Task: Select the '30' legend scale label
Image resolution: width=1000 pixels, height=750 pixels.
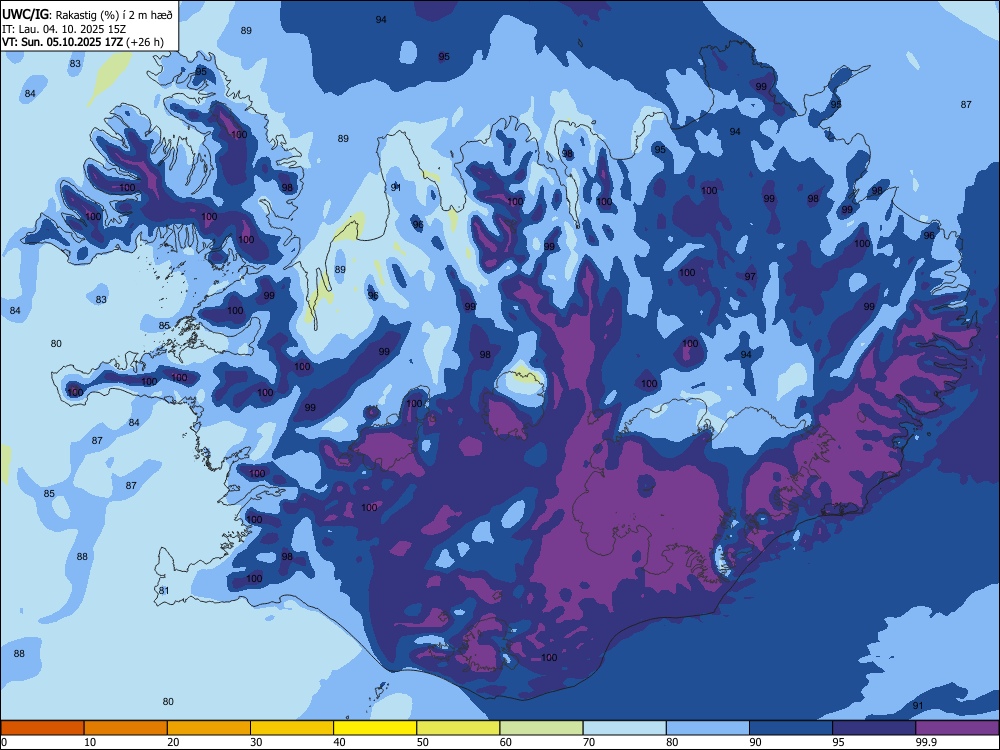Action: pos(256,742)
